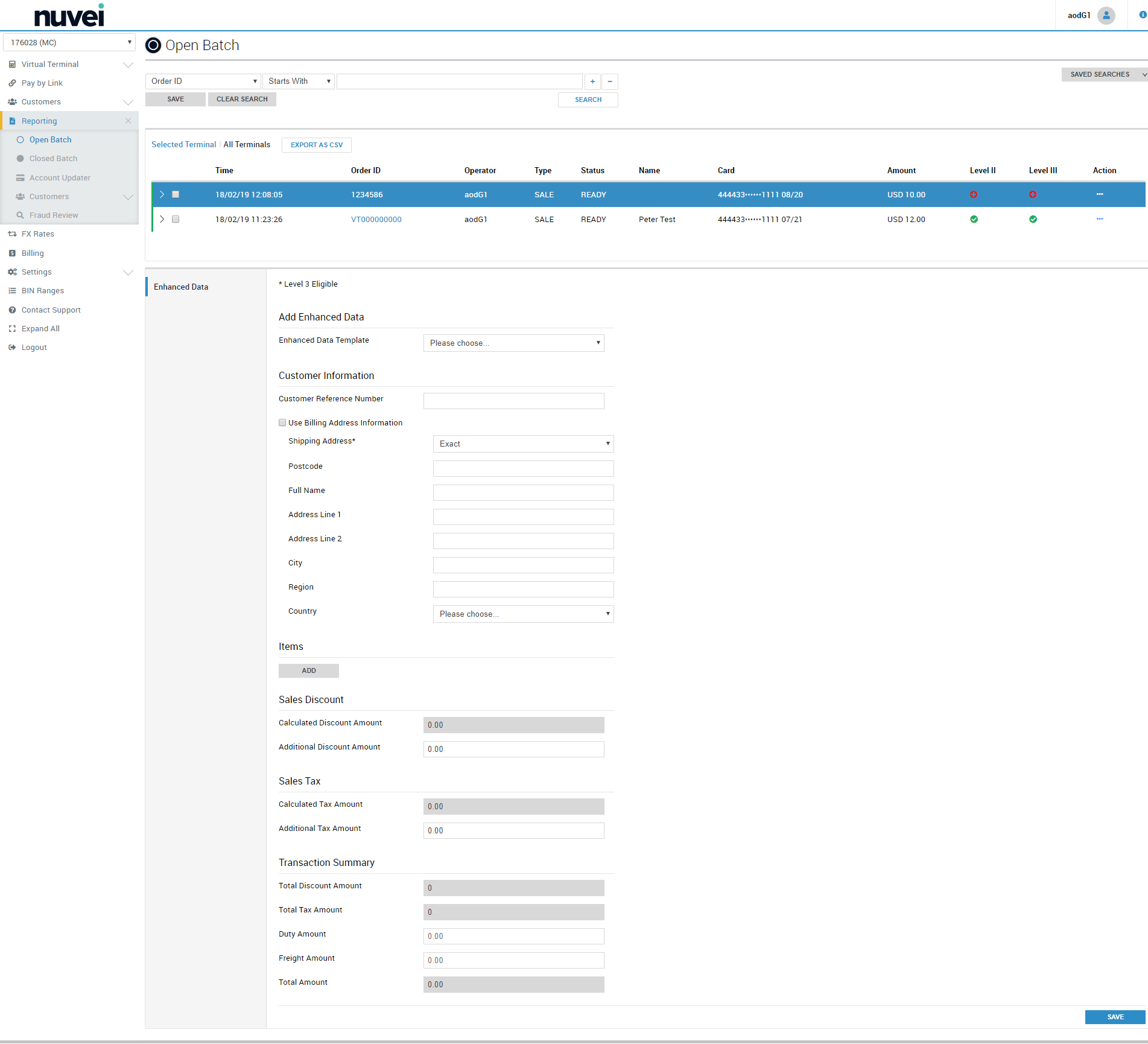Click the user profile avatar icon

(x=1106, y=16)
